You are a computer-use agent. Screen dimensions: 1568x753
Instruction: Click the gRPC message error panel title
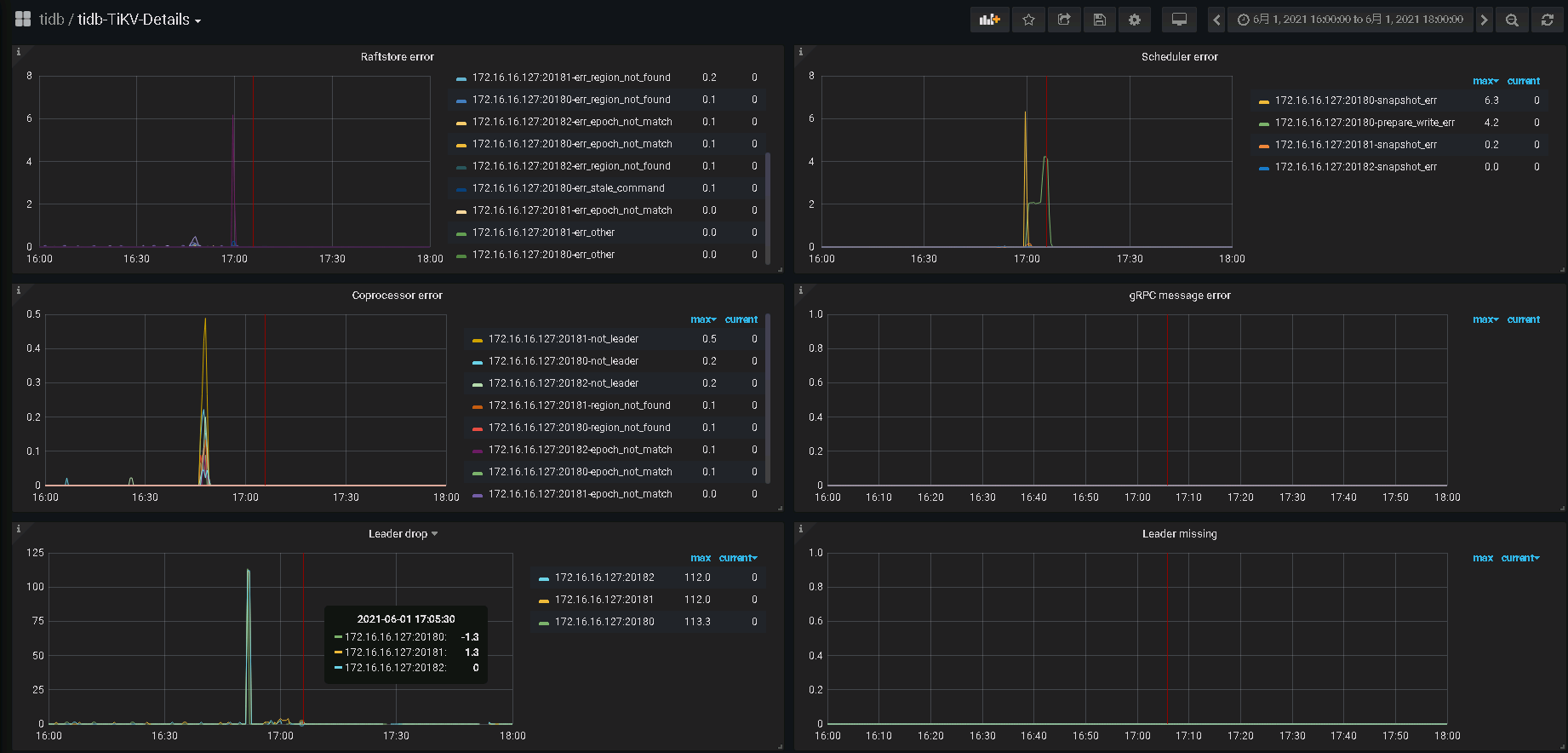[x=1179, y=296]
